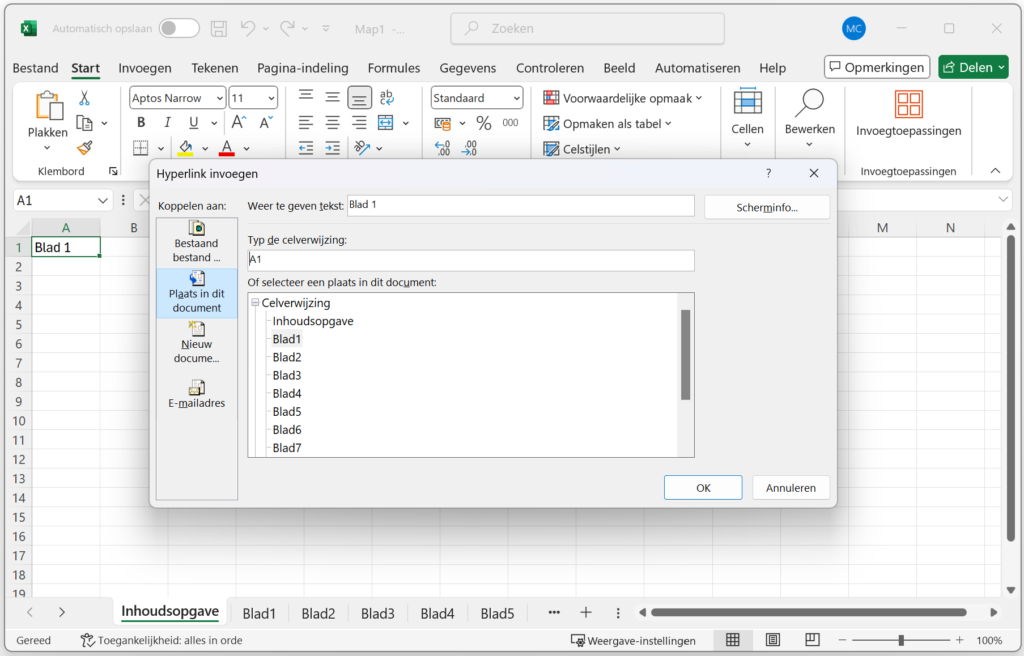Toggle bottom align button
Screen dimensions: 1024x656
click(359, 98)
